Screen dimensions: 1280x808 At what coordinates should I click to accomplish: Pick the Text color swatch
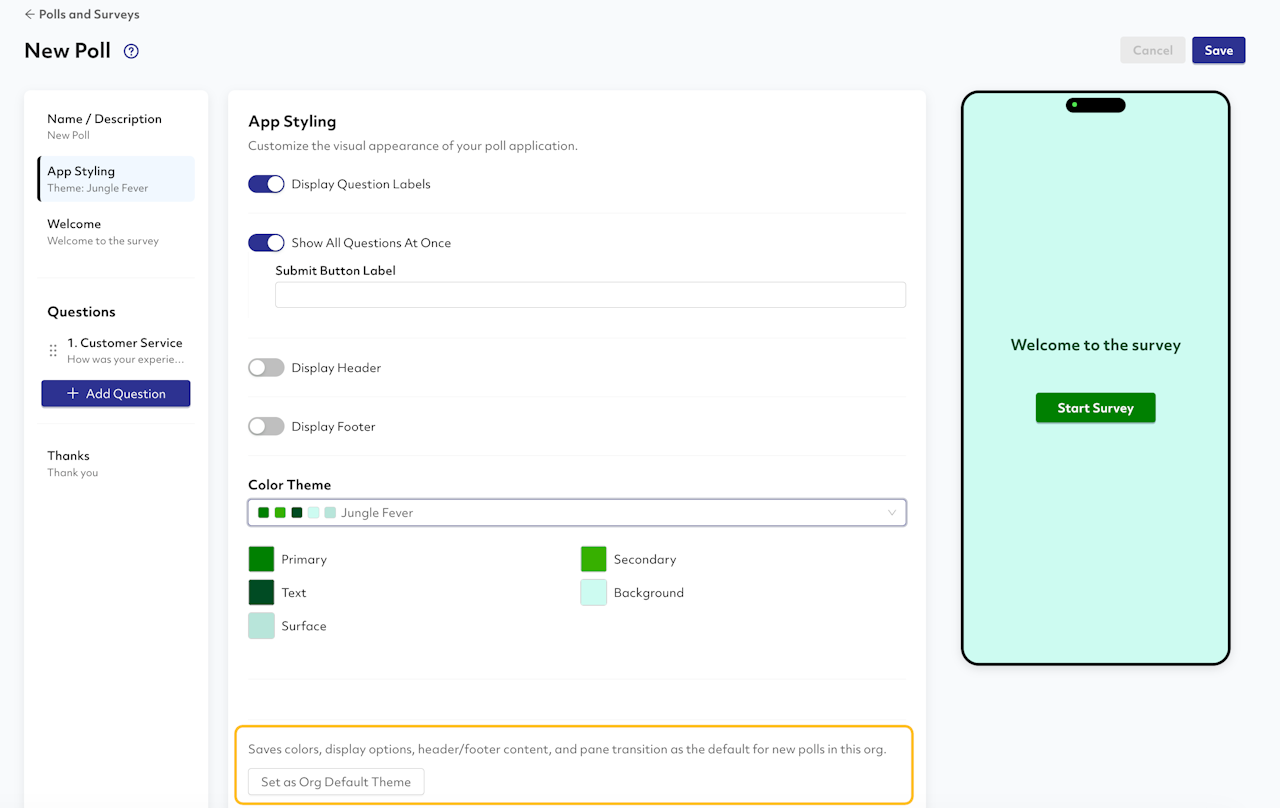261,592
